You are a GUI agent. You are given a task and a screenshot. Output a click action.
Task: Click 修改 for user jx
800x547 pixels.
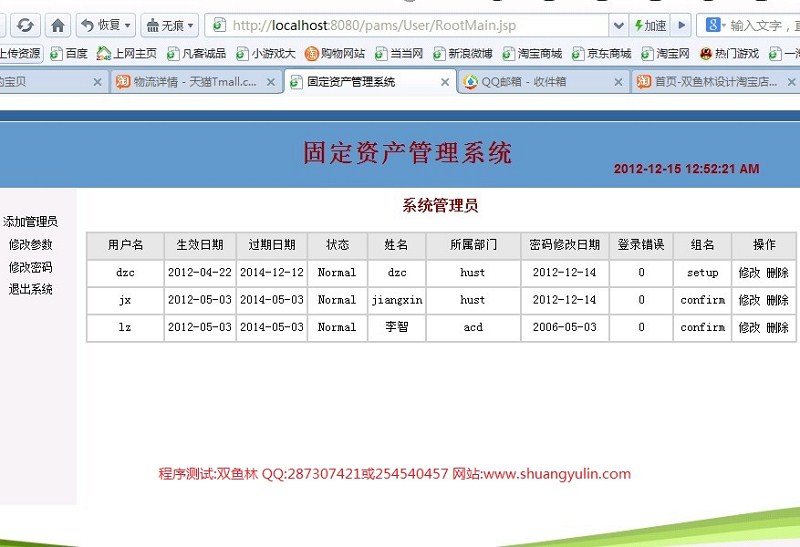tap(749, 300)
